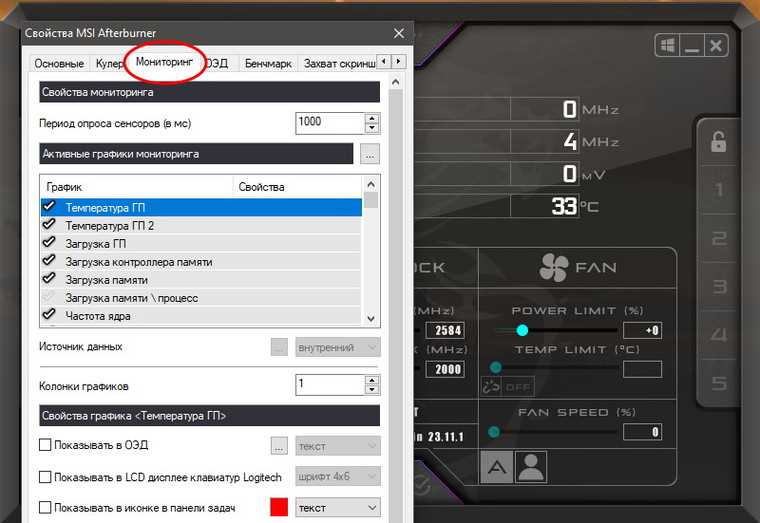Toggle the fan auto mode 'A' button

497,466
